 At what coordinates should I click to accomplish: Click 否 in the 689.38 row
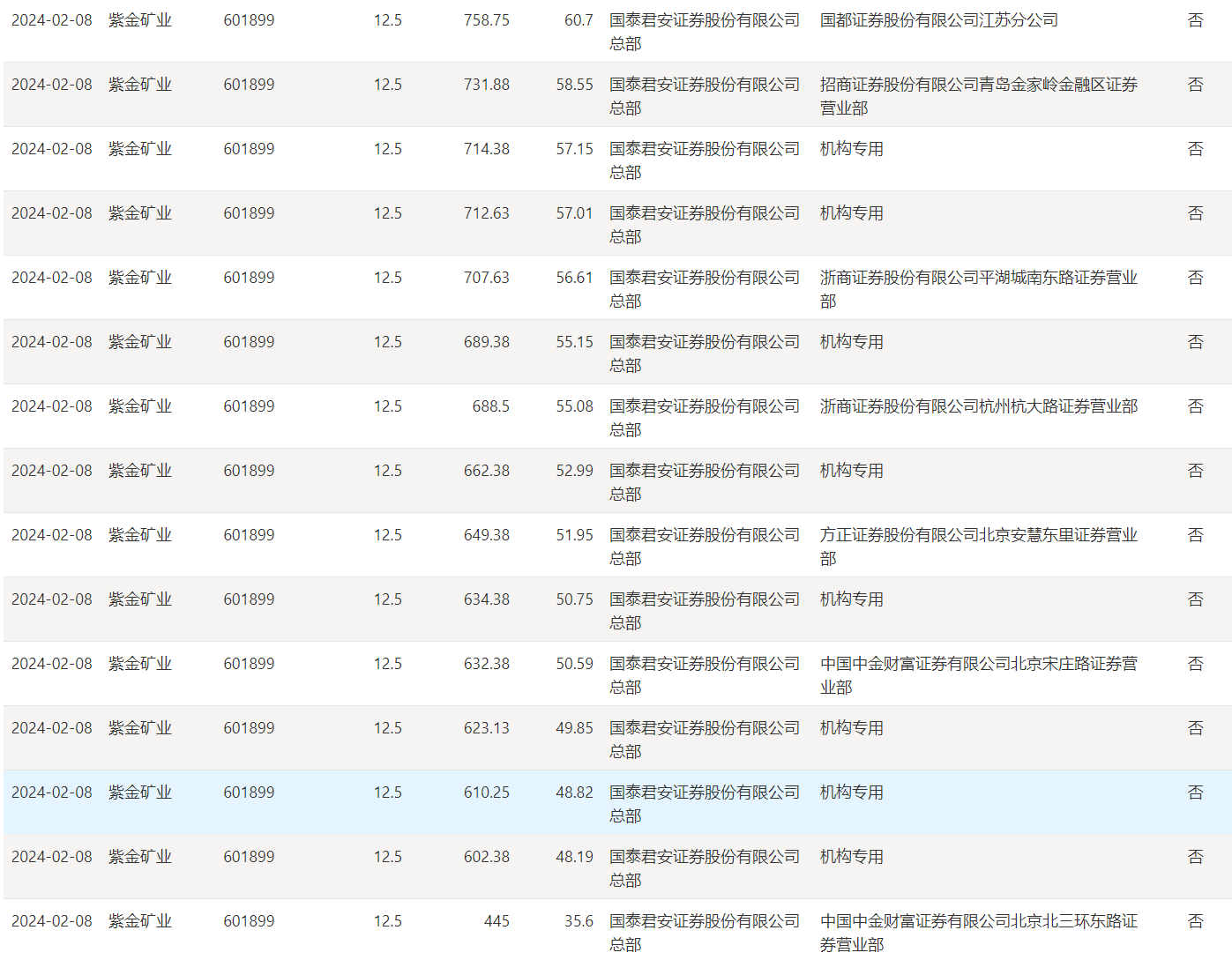coord(1196,342)
